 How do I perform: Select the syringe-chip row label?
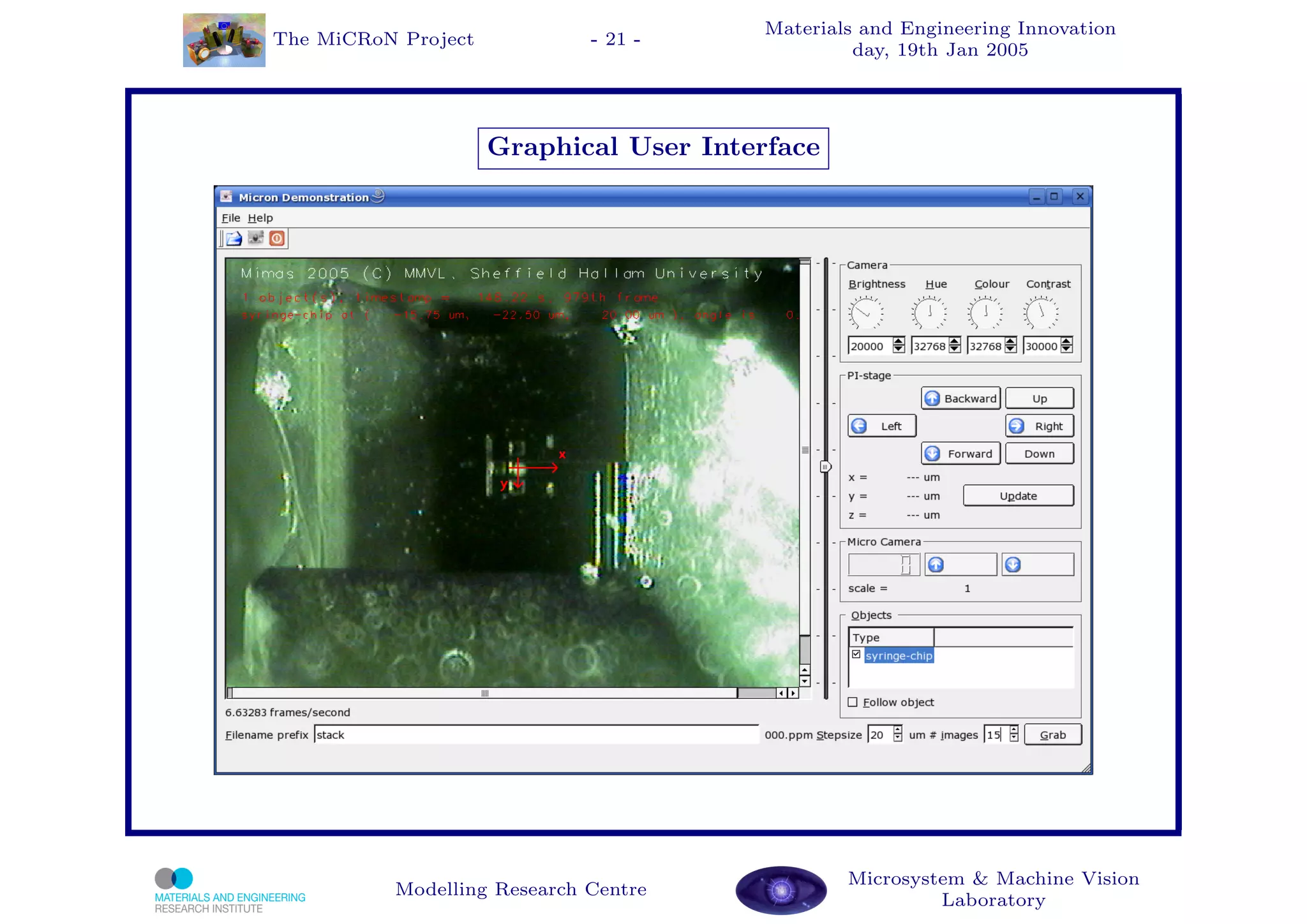click(x=899, y=655)
